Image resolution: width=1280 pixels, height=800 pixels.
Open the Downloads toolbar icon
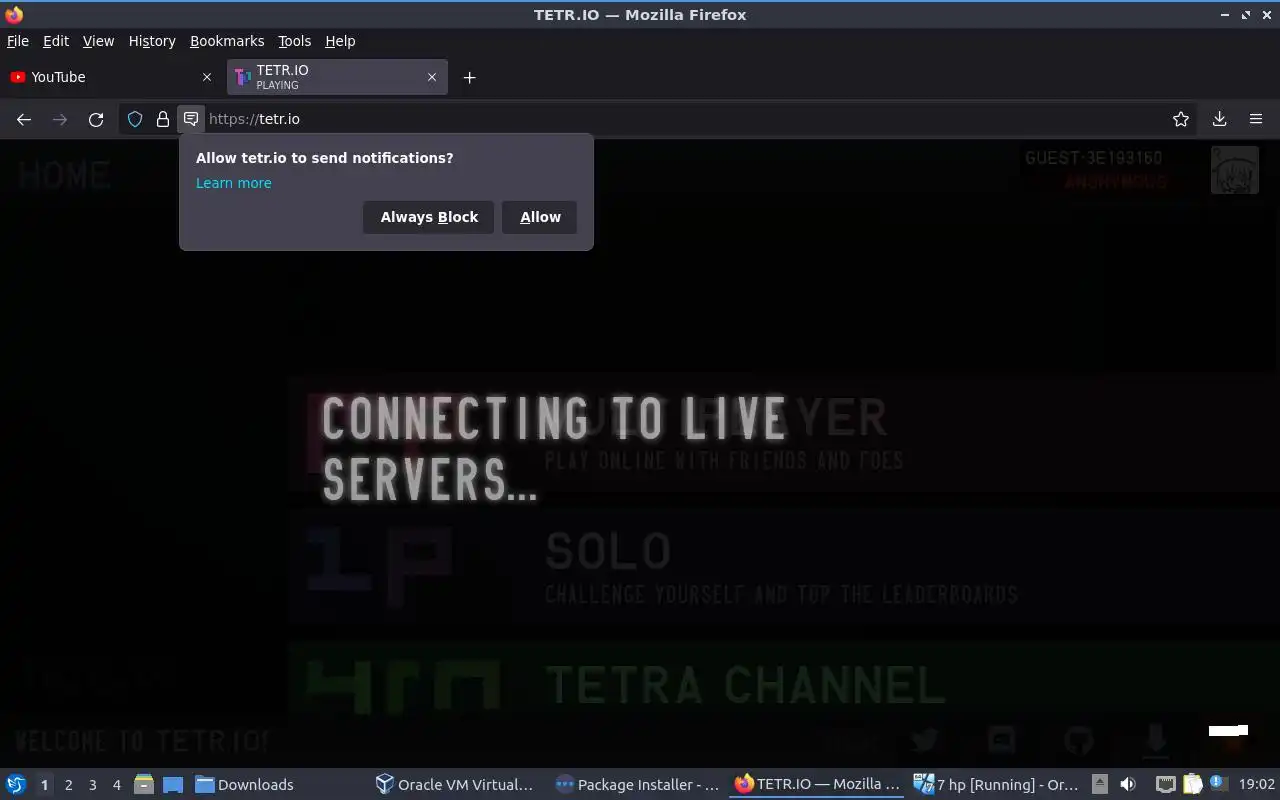1220,119
